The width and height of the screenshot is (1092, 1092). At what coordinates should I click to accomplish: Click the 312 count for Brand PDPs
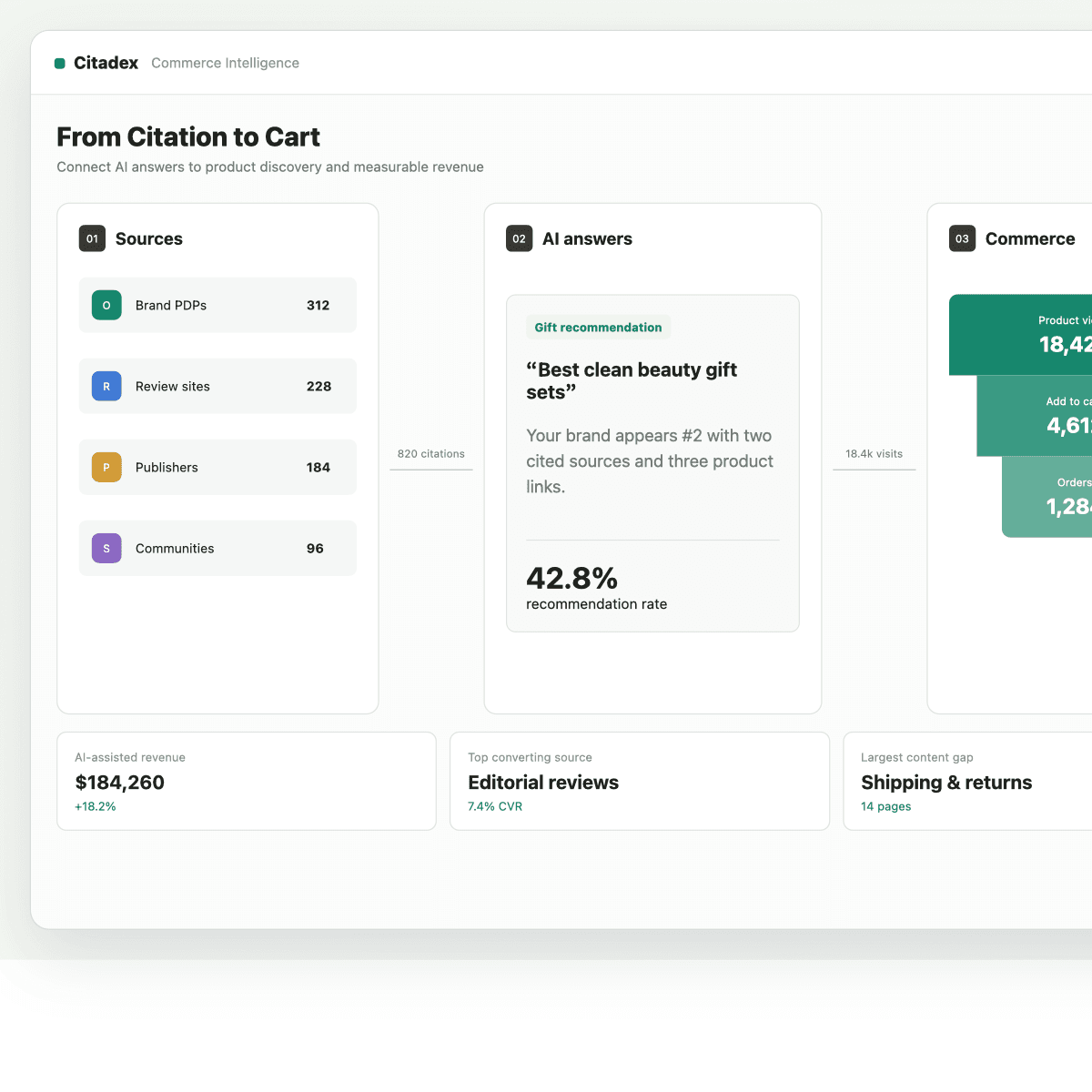[318, 305]
